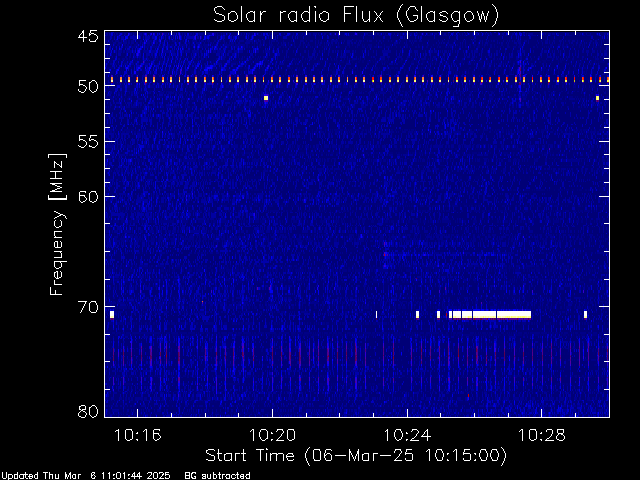Click the 55 frequency tick label
This screenshot has height=480, width=640.
pyautogui.click(x=88, y=142)
